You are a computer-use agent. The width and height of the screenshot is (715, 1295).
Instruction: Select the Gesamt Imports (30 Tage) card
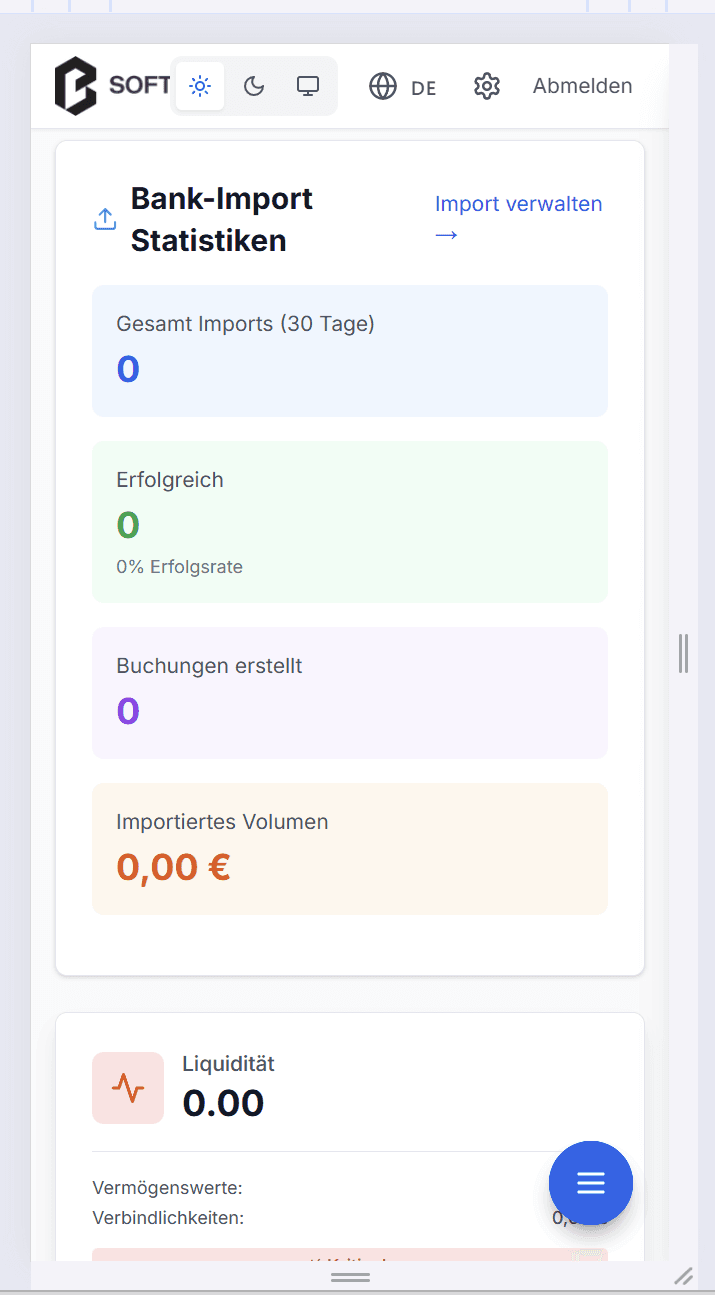tap(350, 350)
